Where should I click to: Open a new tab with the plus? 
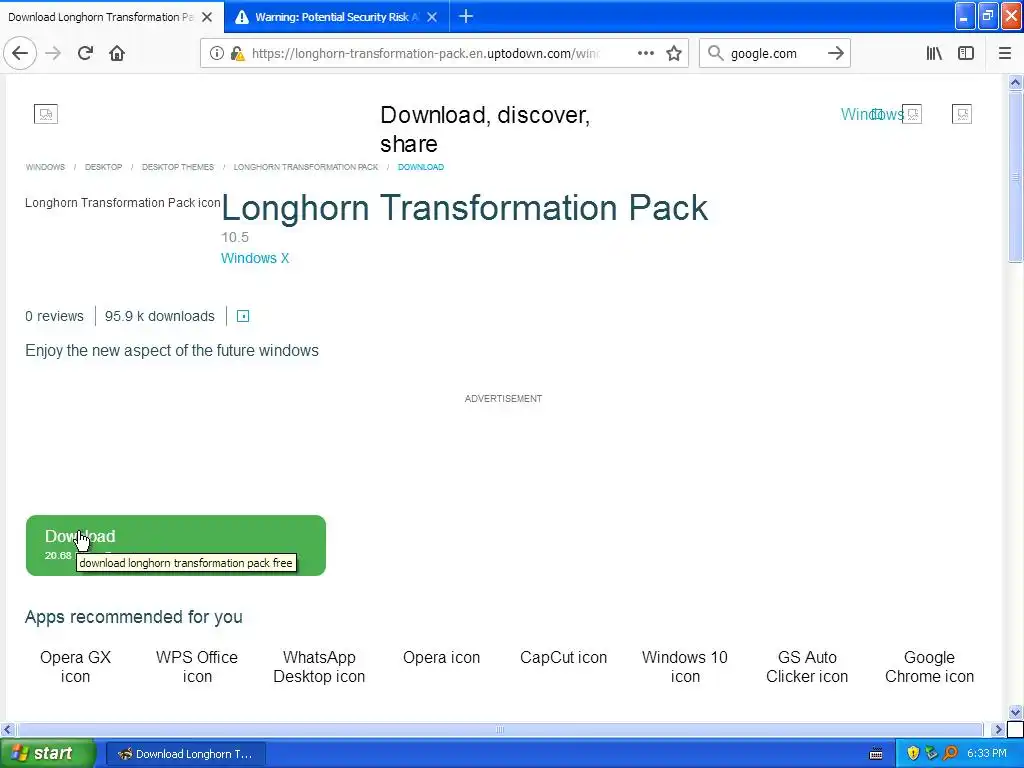tap(466, 16)
